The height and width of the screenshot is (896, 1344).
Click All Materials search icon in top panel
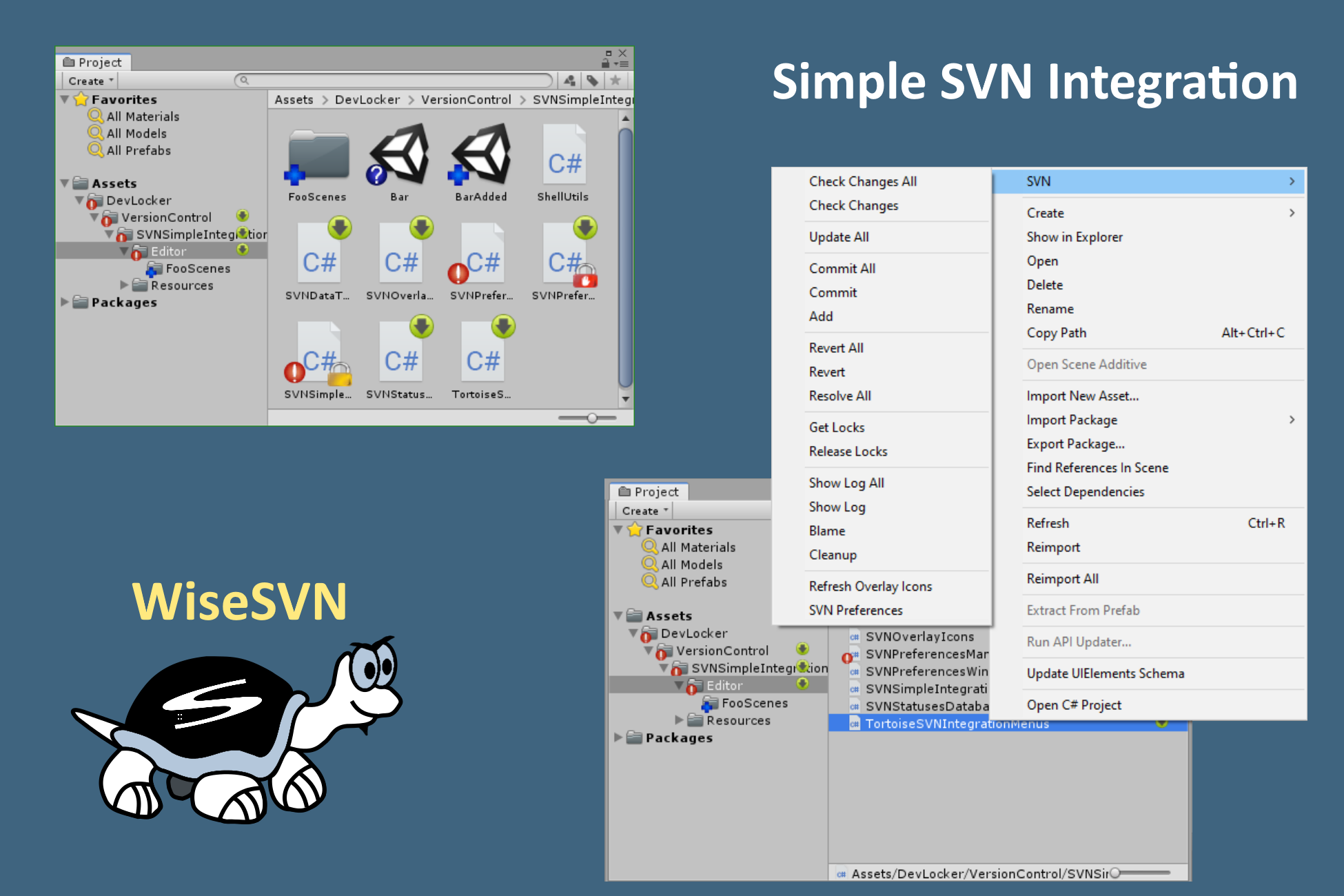(x=96, y=116)
